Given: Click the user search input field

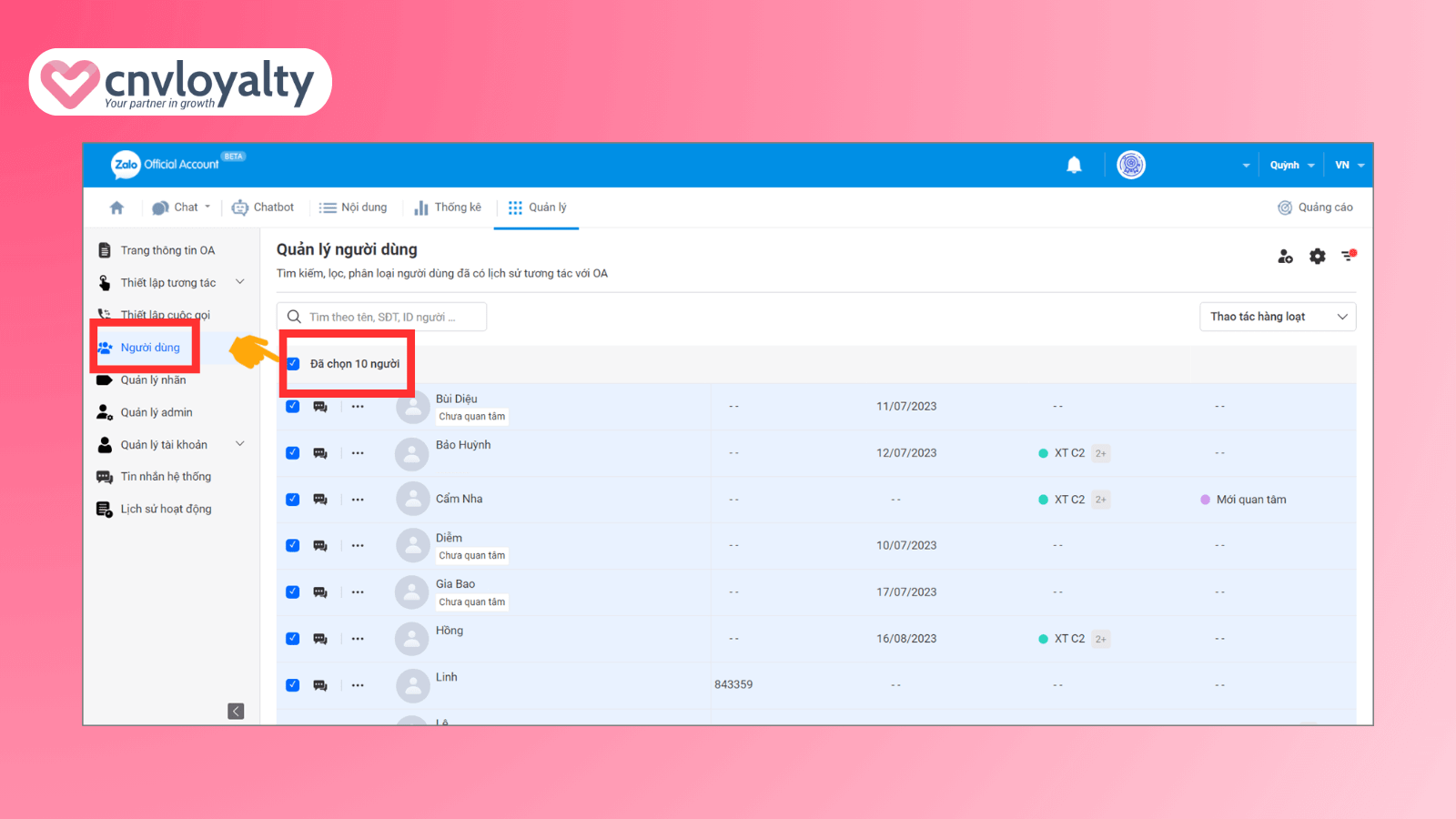Looking at the screenshot, I should pos(382,318).
